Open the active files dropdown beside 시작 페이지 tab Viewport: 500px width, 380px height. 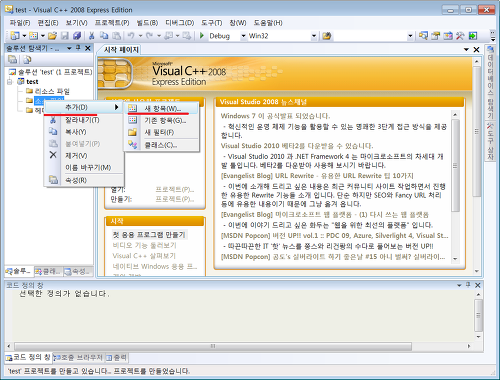466,50
